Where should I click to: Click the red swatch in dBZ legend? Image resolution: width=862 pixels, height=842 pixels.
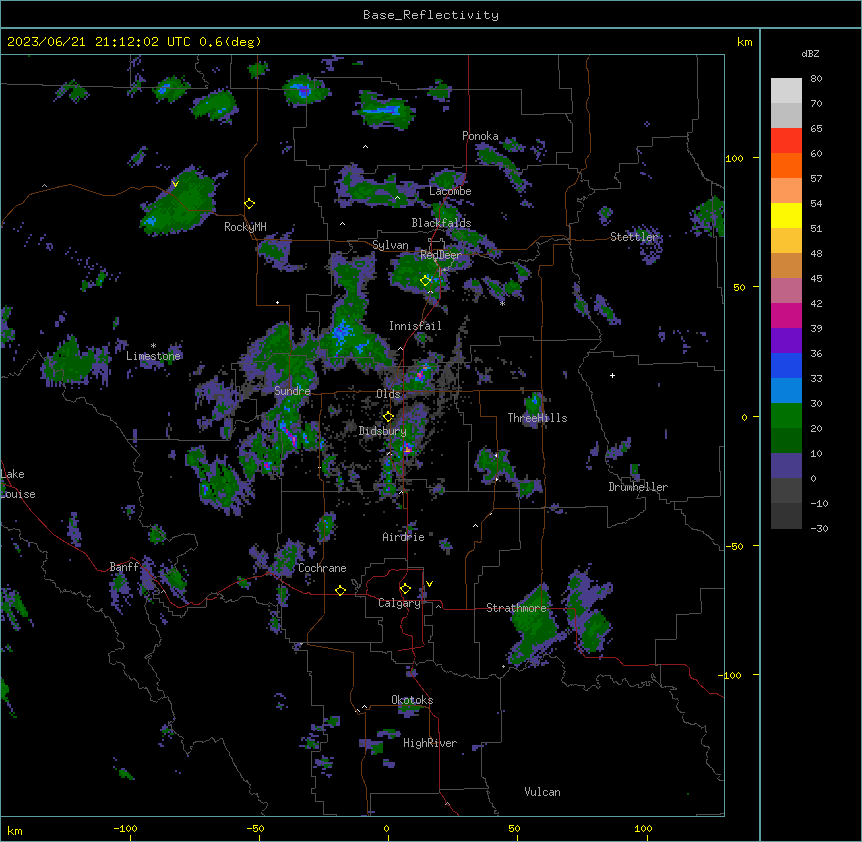pyautogui.click(x=786, y=141)
